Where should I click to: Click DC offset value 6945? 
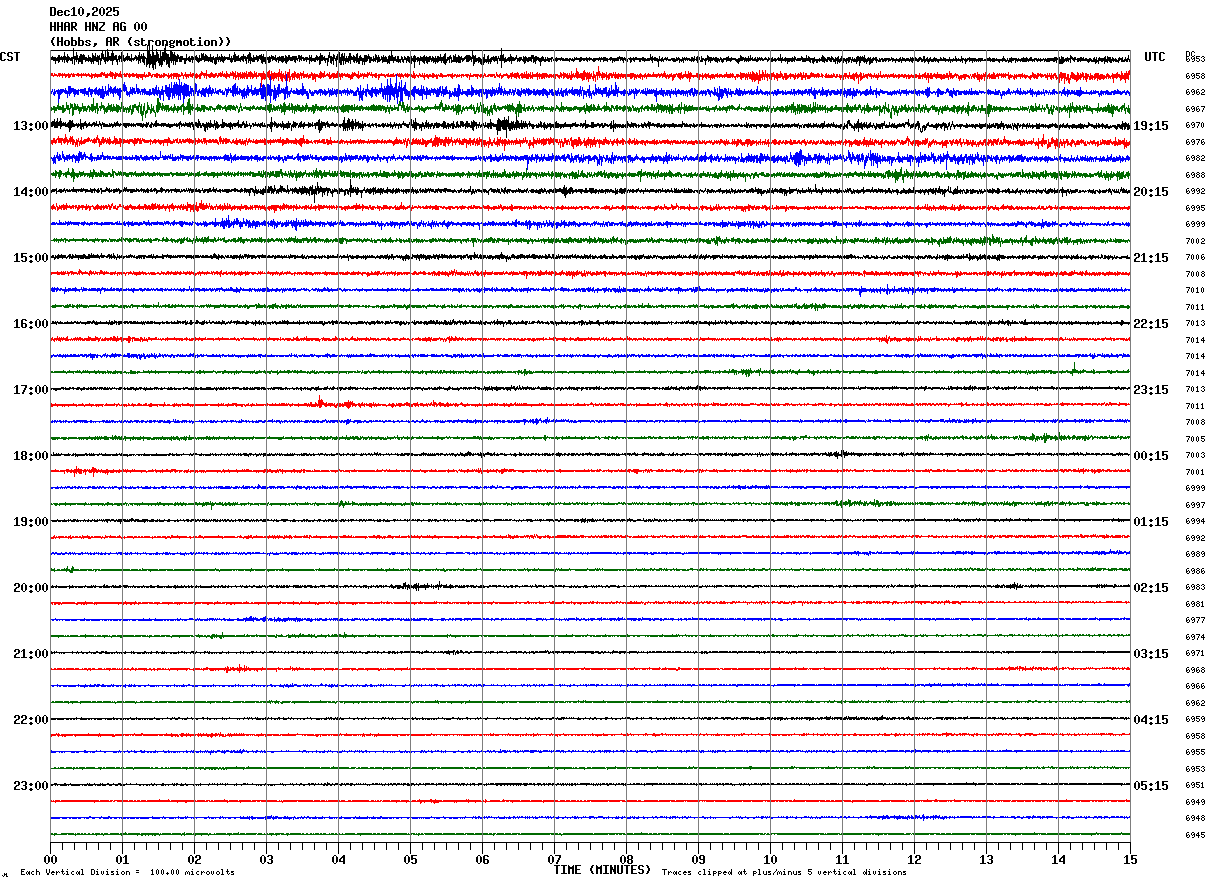(1195, 835)
